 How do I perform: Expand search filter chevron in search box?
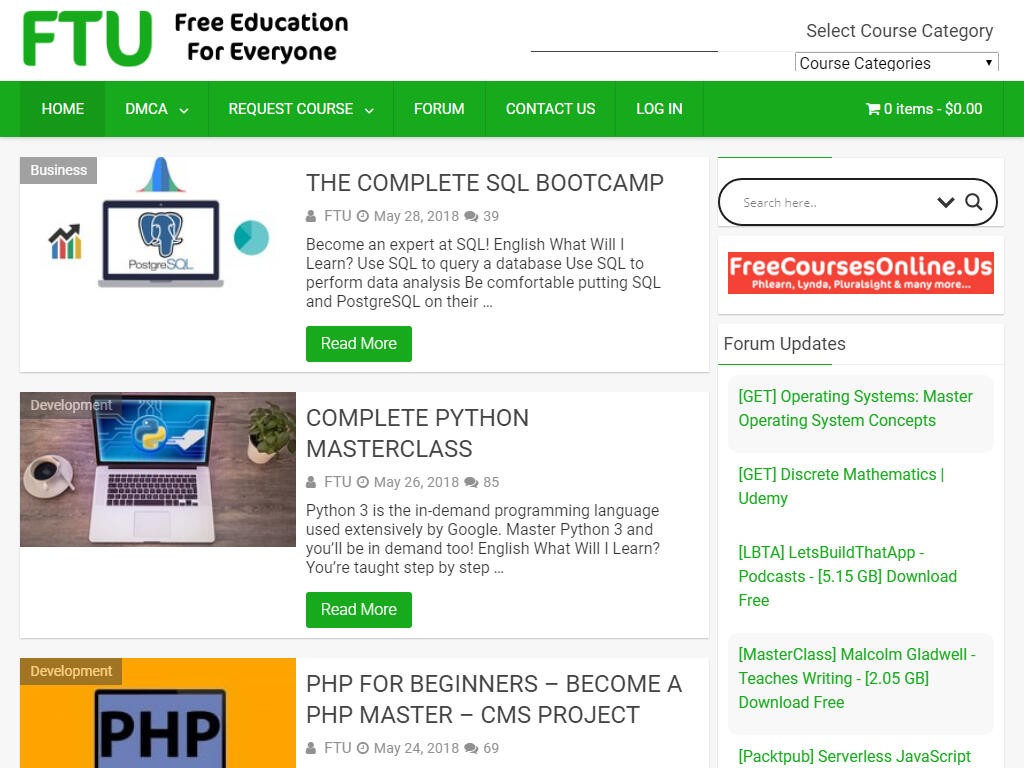click(x=945, y=202)
